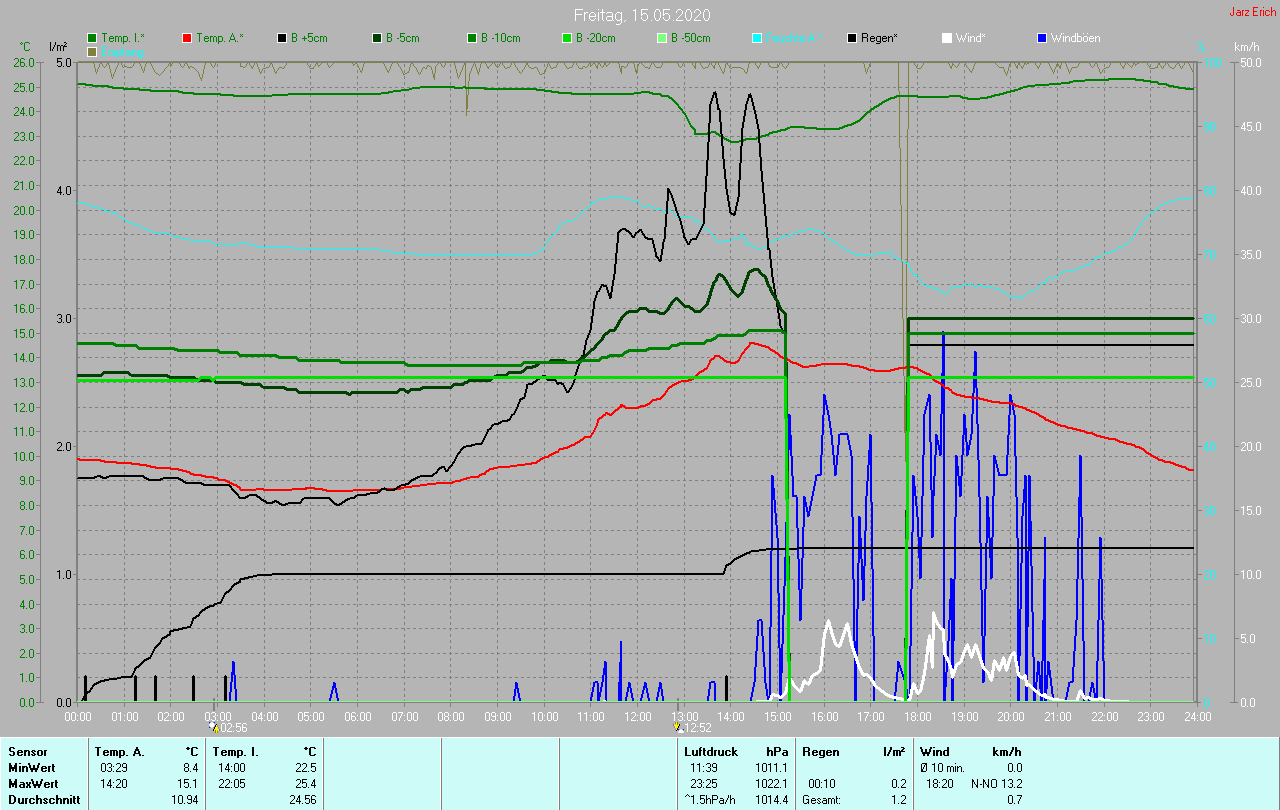
Task: Click the MinWert row header
Action: coord(31,768)
